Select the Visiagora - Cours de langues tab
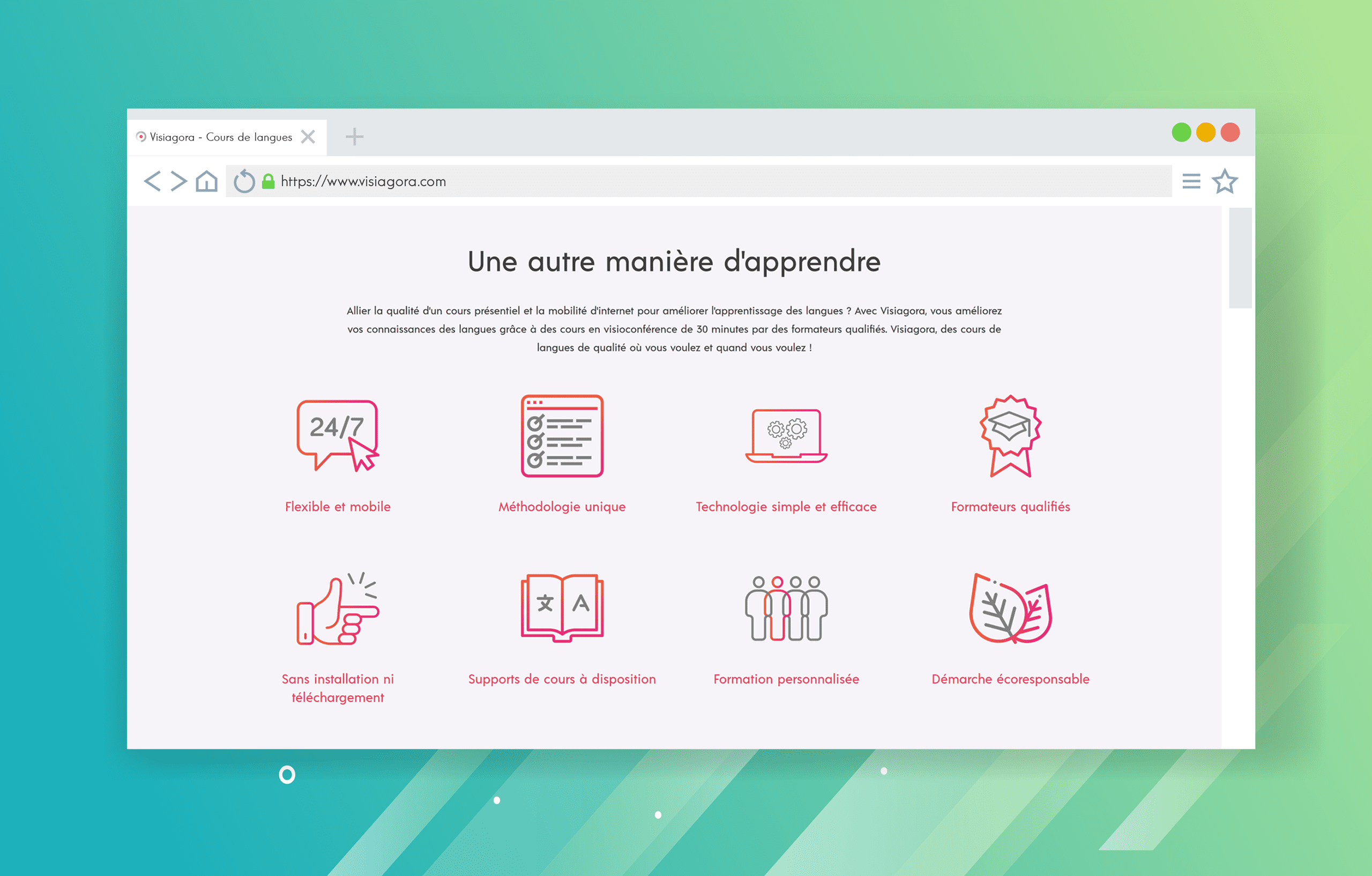 [227, 137]
